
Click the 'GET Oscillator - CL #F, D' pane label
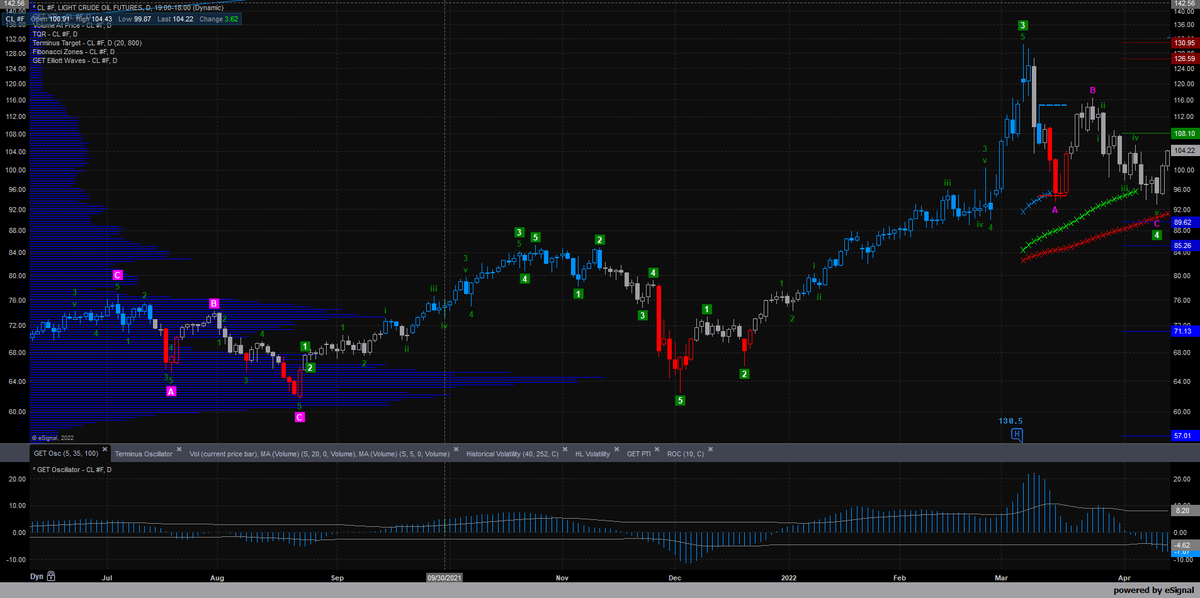point(73,468)
